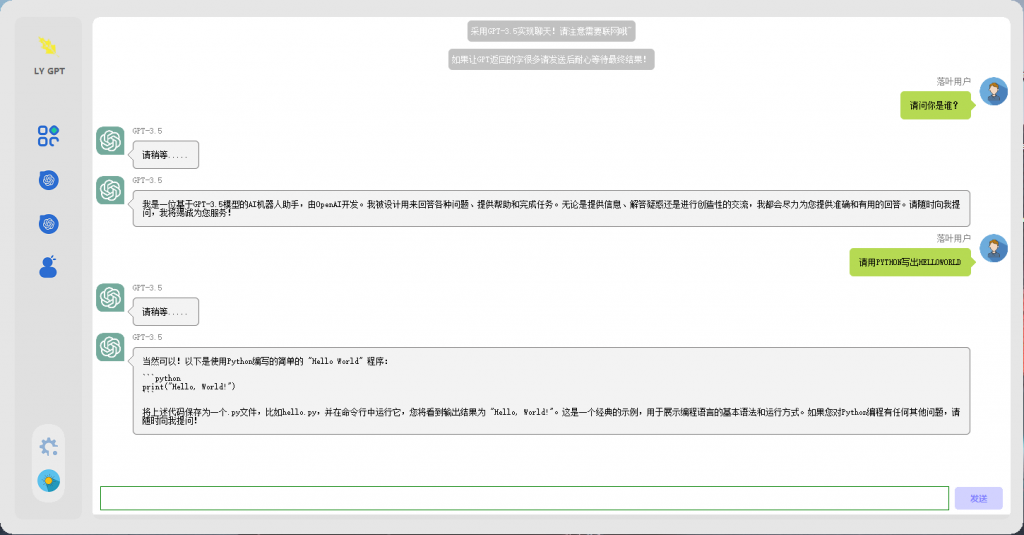Open settings via the gear icon
The height and width of the screenshot is (535, 1024).
48,447
